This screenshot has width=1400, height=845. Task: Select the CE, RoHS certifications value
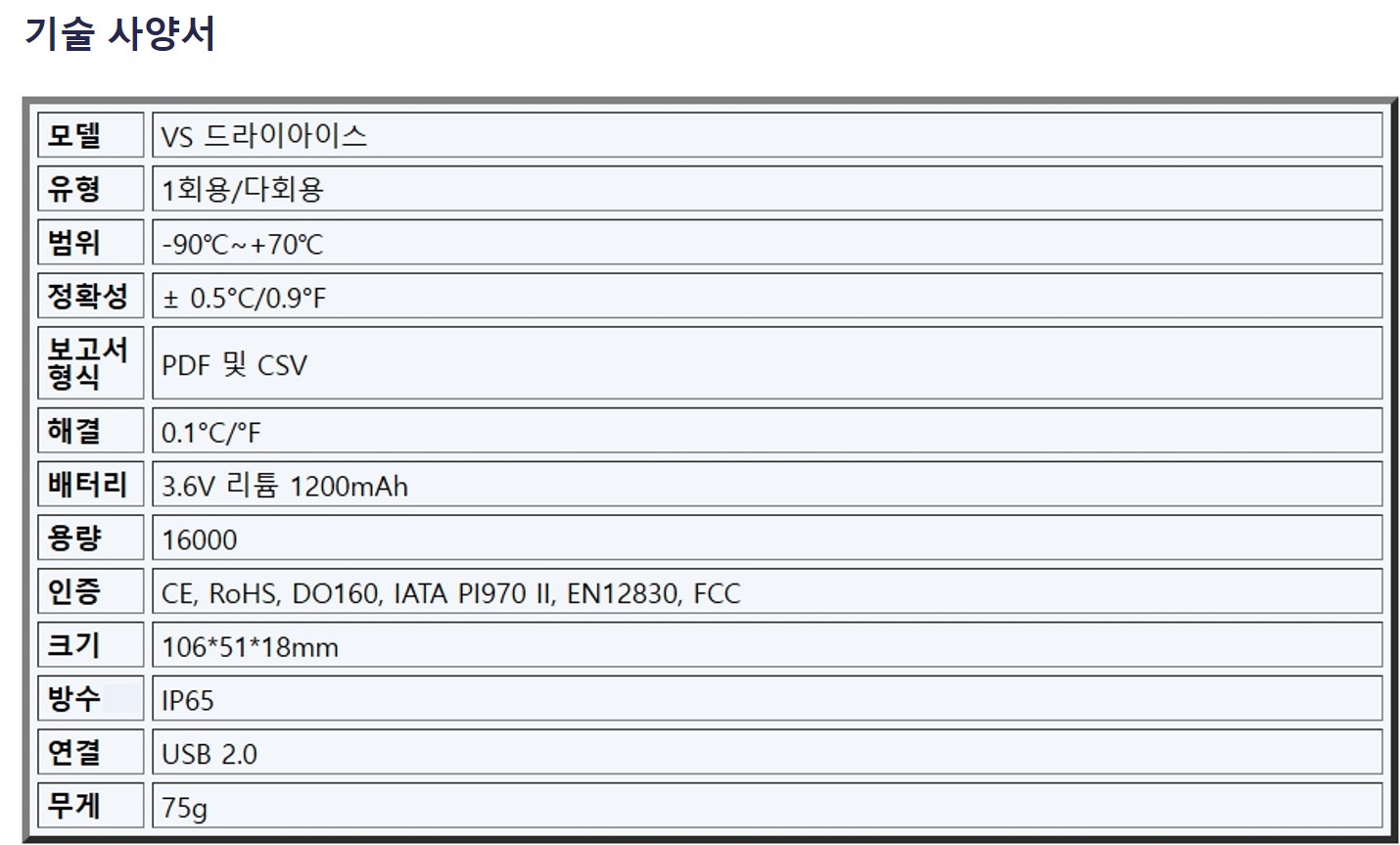[x=450, y=593]
